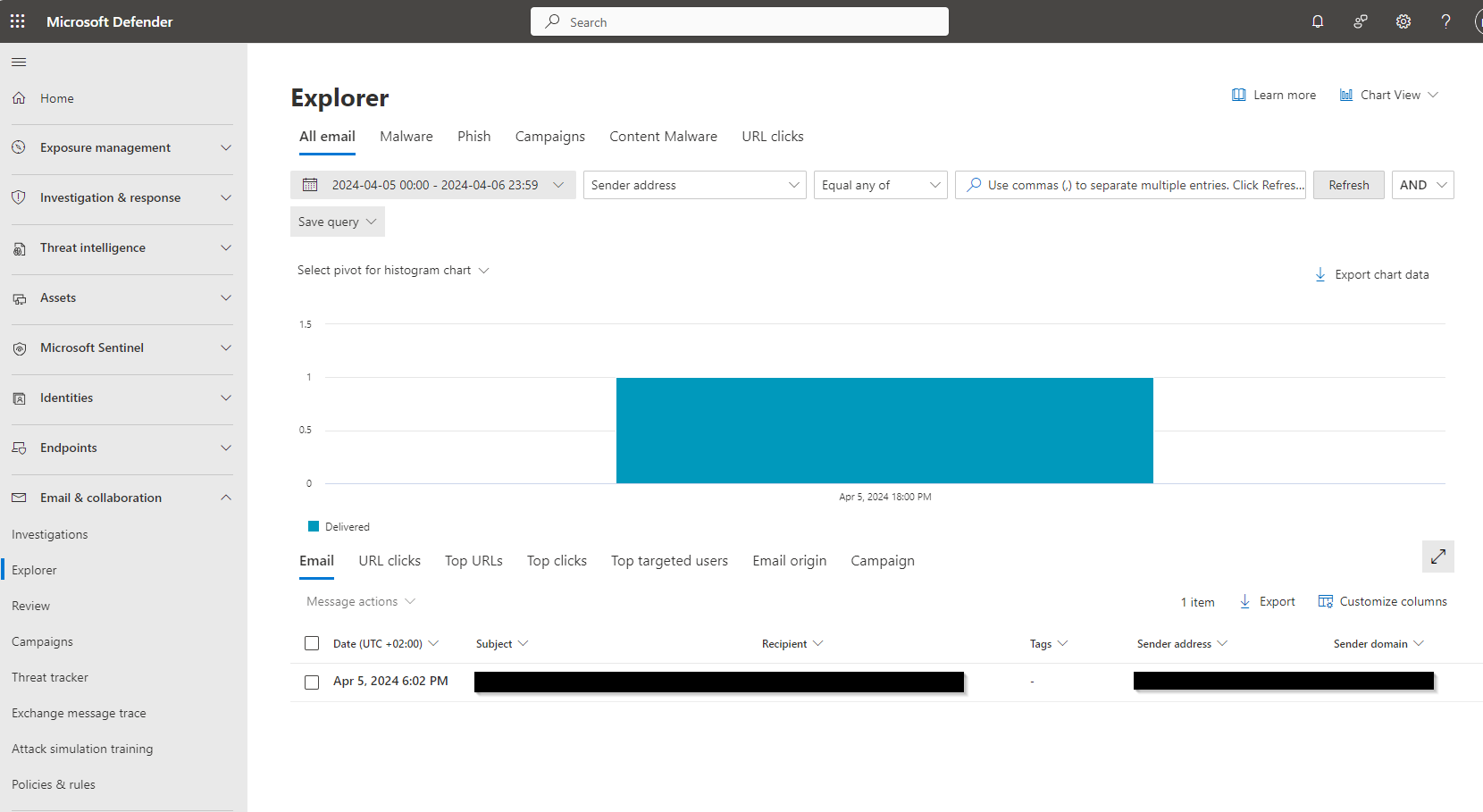Open the Save query dropdown

tap(338, 222)
